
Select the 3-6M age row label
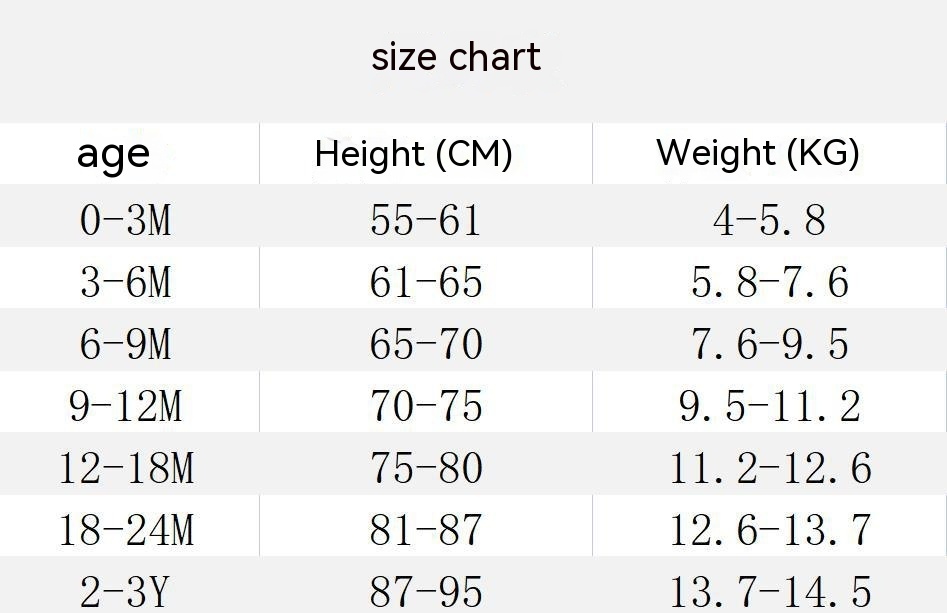click(126, 282)
